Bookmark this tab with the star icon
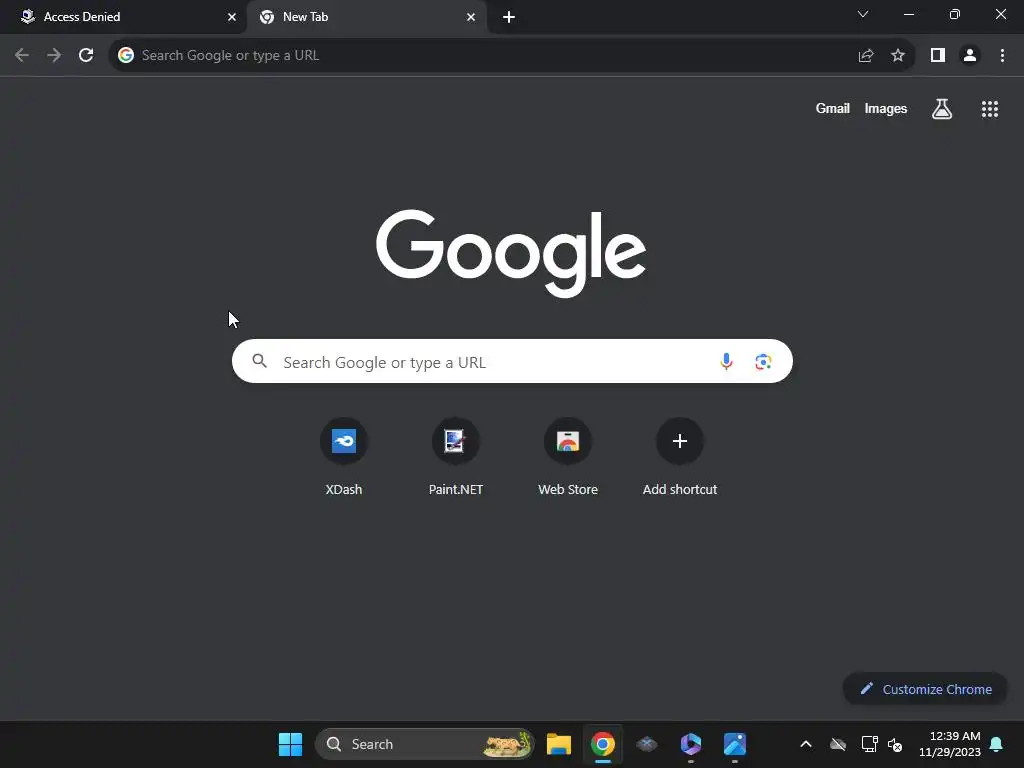Image resolution: width=1024 pixels, height=768 pixels. click(898, 56)
